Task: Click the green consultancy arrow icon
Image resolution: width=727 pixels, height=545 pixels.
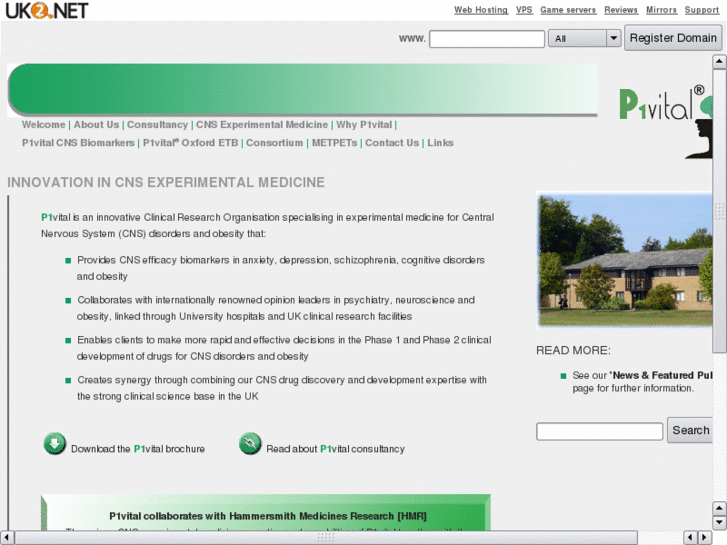Action: pyautogui.click(x=250, y=443)
